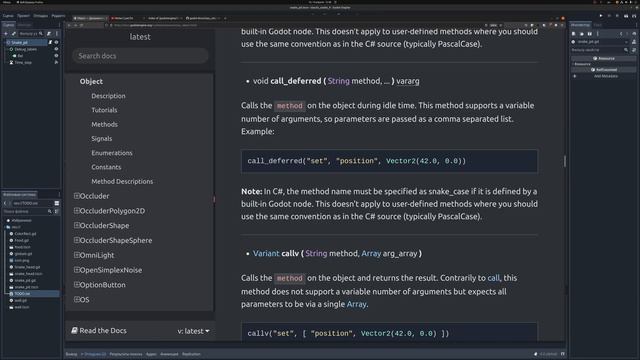Click the signal icon on Time_step node
Image resolution: width=640 pixels, height=360 pixels.
56,62
